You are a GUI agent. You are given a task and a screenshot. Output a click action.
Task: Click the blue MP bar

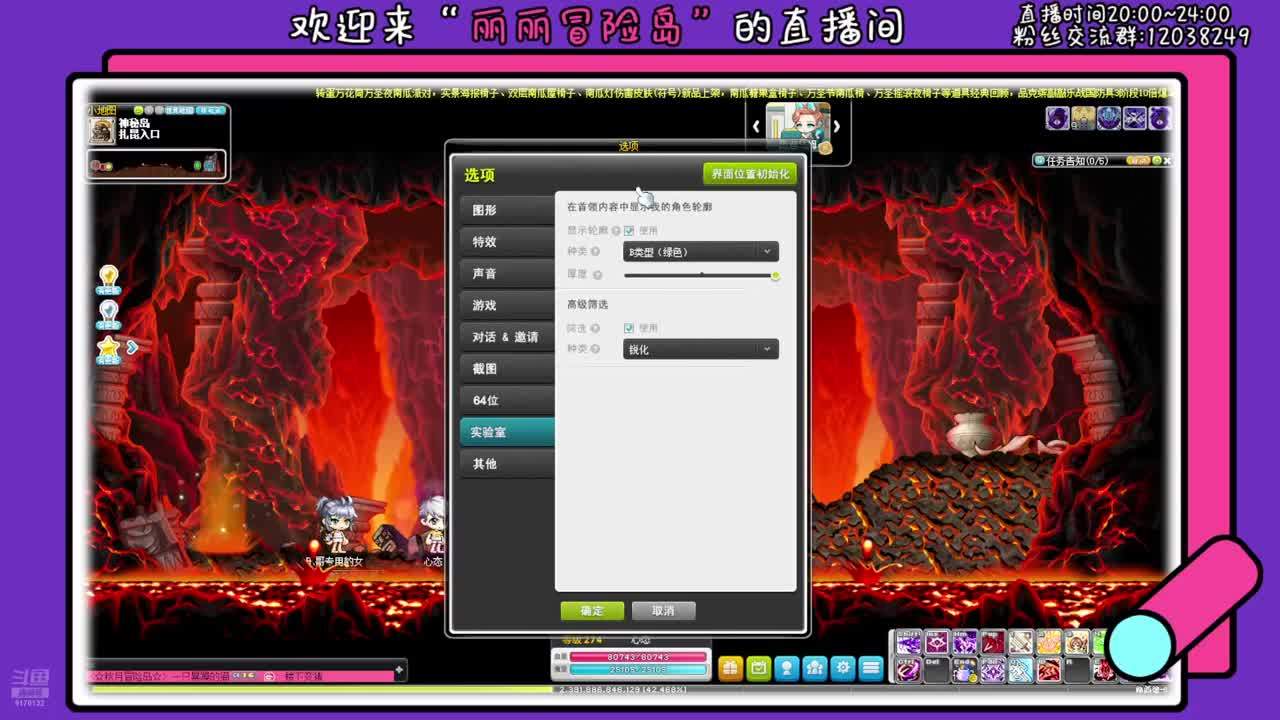pyautogui.click(x=638, y=669)
